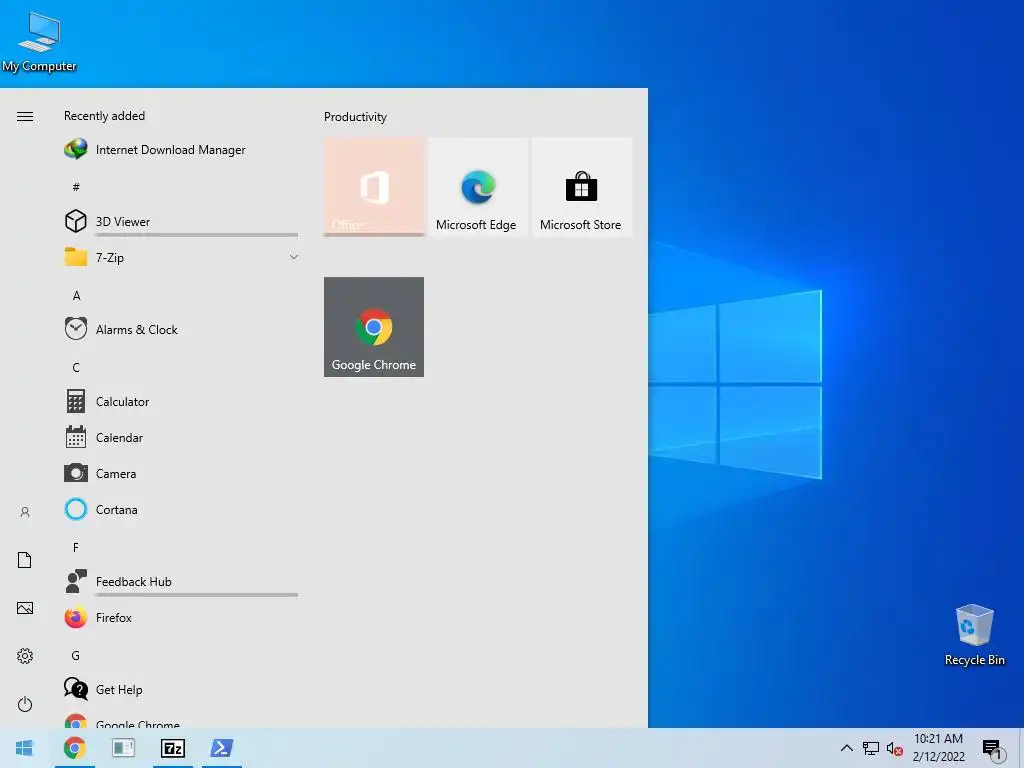The width and height of the screenshot is (1024, 768).
Task: Launch Firefox from the app list
Action: (181, 616)
